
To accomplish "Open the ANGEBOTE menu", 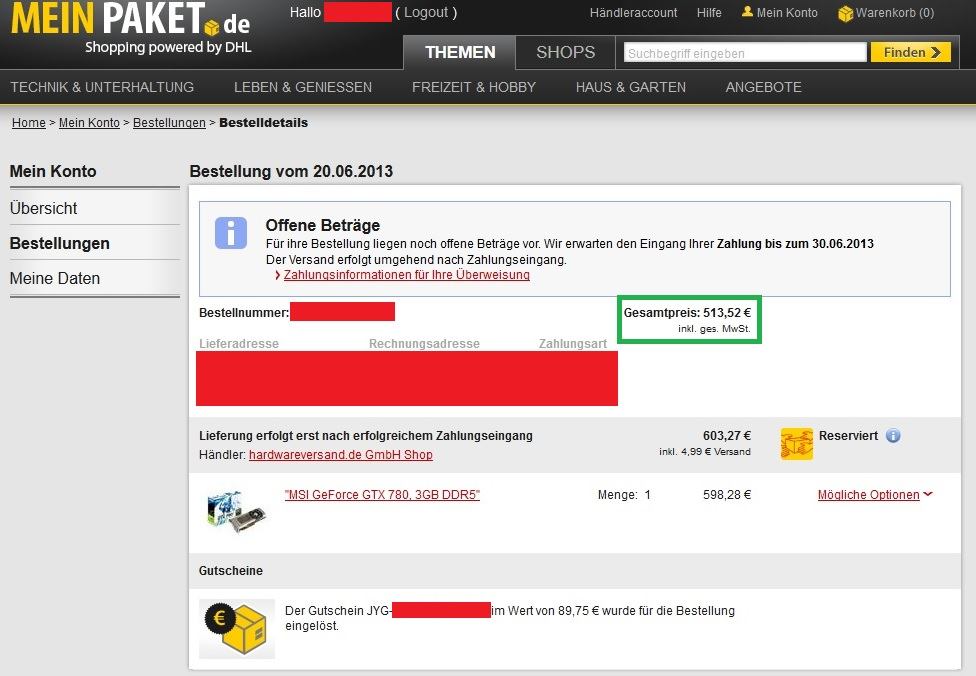I will [763, 87].
